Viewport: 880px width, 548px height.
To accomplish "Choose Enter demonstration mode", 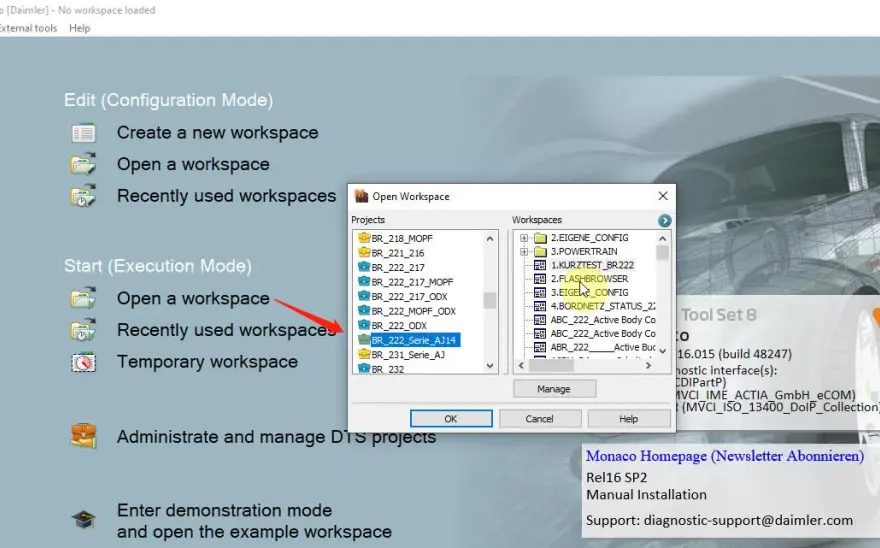I will click(x=254, y=520).
